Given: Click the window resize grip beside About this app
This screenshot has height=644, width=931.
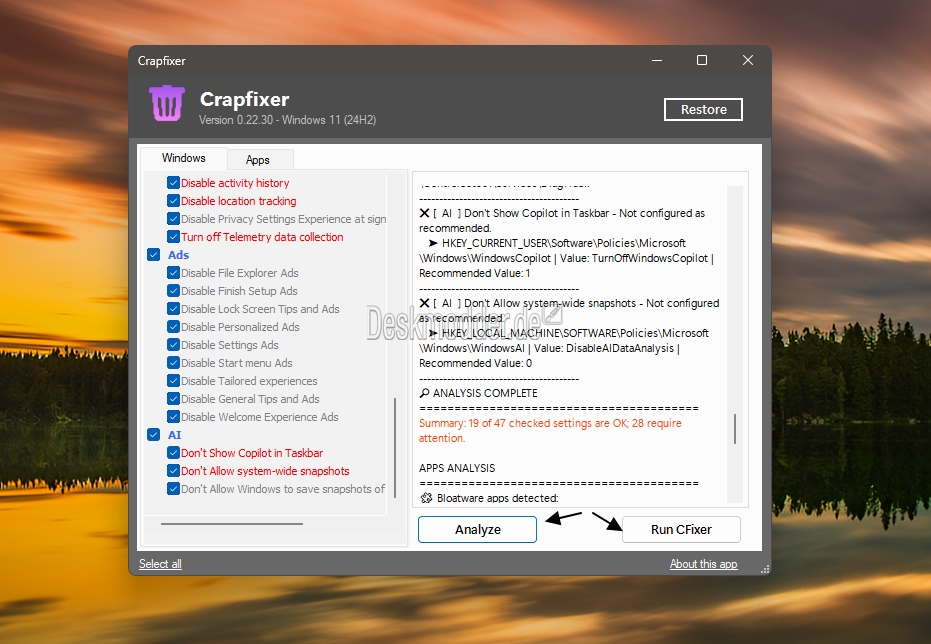Looking at the screenshot, I should 765,569.
